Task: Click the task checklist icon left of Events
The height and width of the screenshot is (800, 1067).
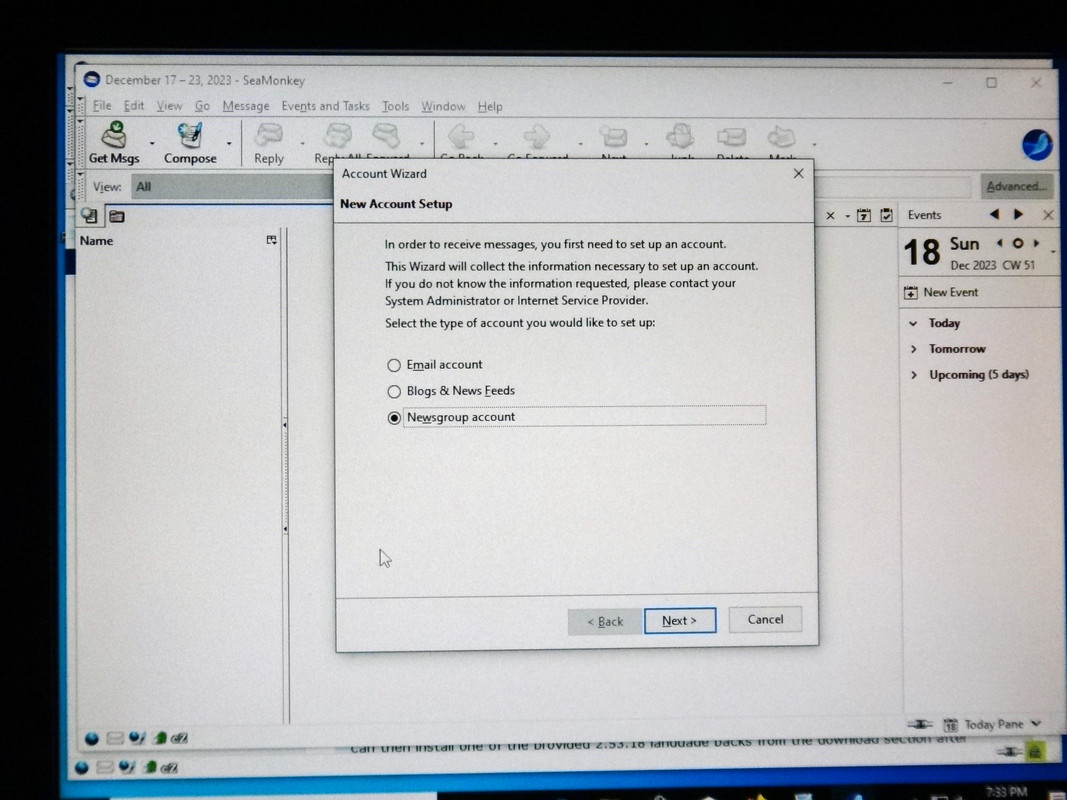Action: pyautogui.click(x=886, y=215)
